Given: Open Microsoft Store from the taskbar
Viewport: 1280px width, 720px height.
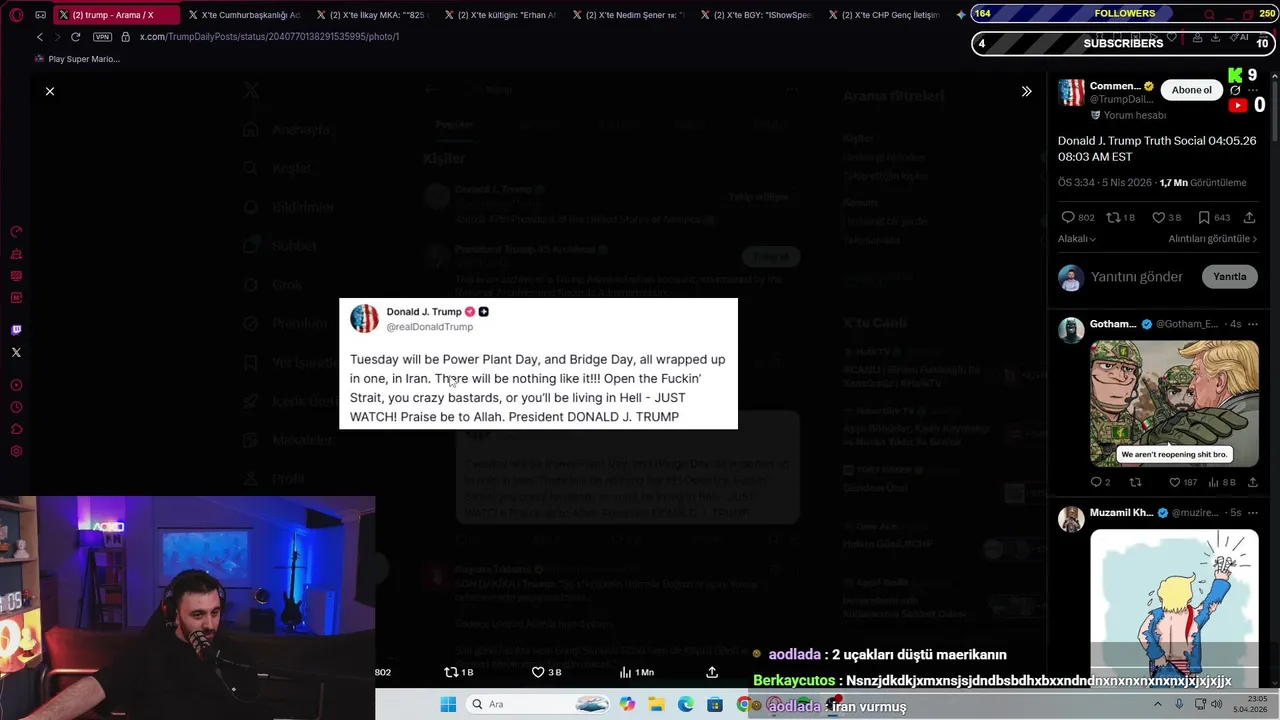Looking at the screenshot, I should 715,704.
